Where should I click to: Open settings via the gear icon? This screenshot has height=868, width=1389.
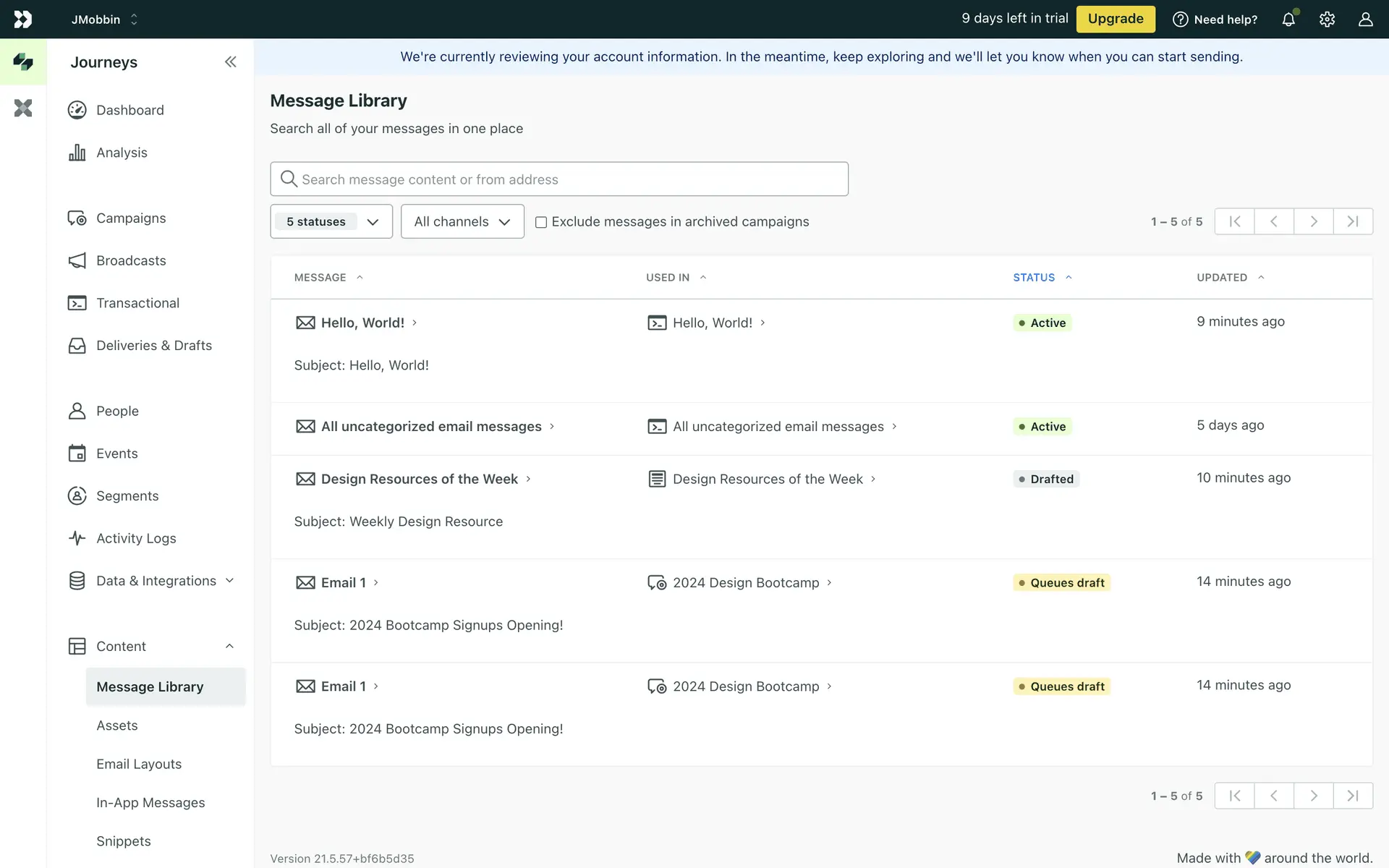click(x=1327, y=20)
